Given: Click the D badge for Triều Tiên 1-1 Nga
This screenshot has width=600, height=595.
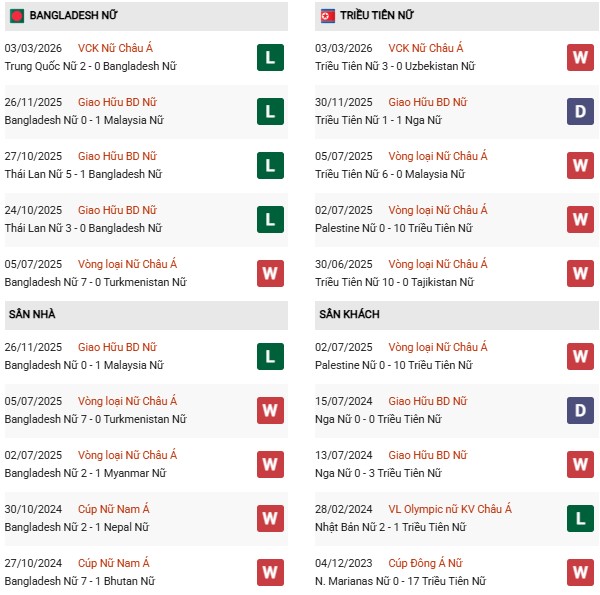Looking at the screenshot, I should click(580, 111).
